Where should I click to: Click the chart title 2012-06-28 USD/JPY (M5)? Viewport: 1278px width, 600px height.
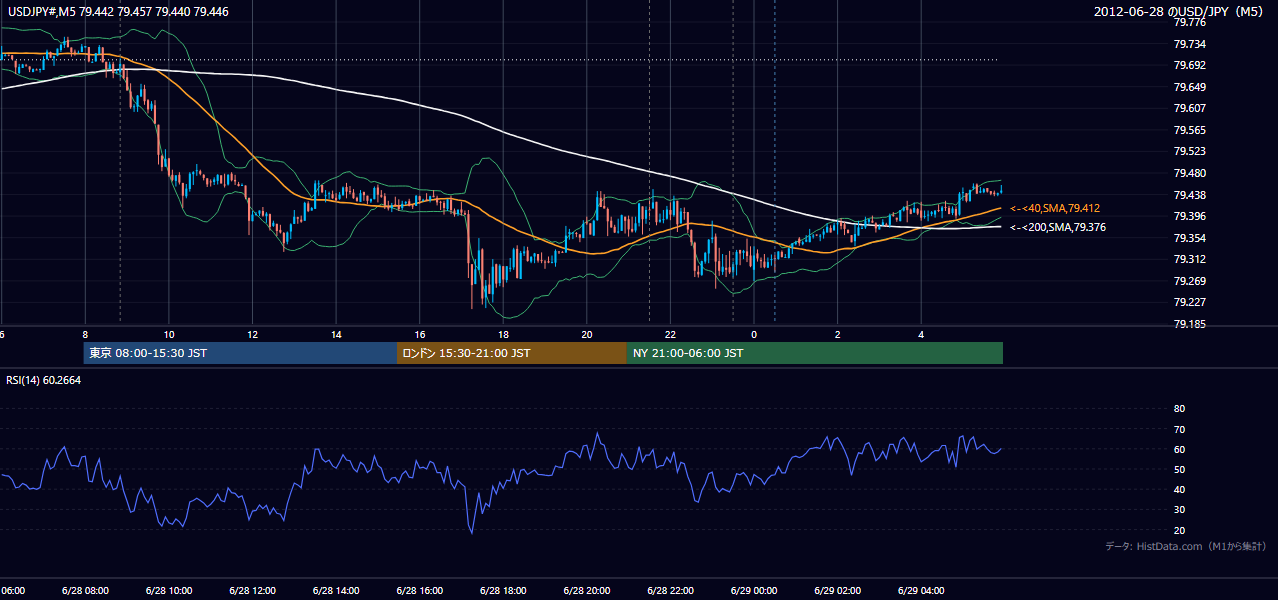pos(1179,12)
